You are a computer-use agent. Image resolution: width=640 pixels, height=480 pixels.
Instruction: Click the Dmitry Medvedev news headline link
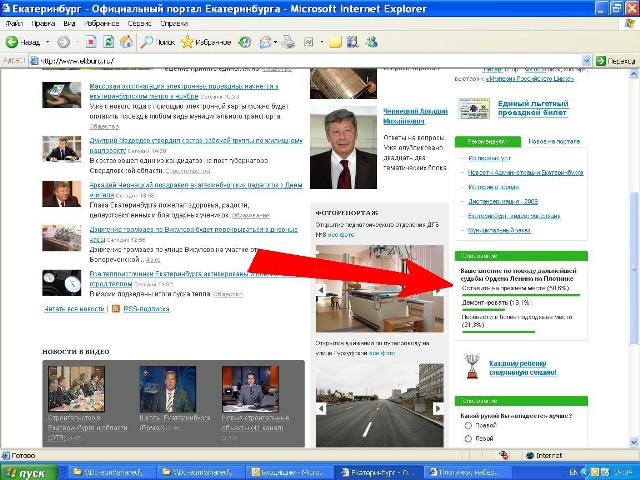pyautogui.click(x=196, y=145)
